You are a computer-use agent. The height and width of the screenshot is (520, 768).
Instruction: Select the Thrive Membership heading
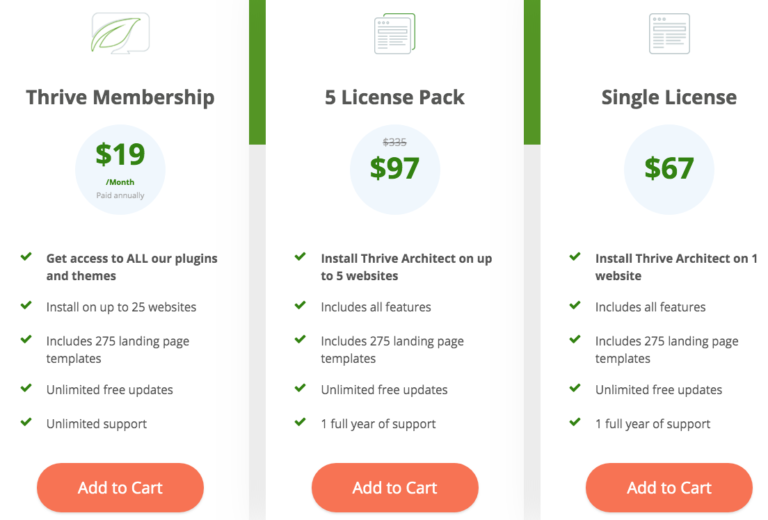click(120, 97)
